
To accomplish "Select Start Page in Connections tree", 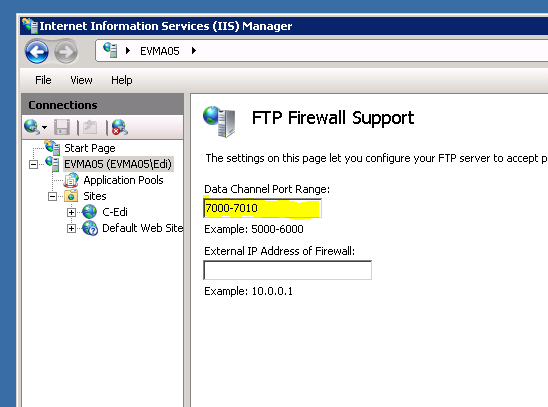I will [90, 148].
